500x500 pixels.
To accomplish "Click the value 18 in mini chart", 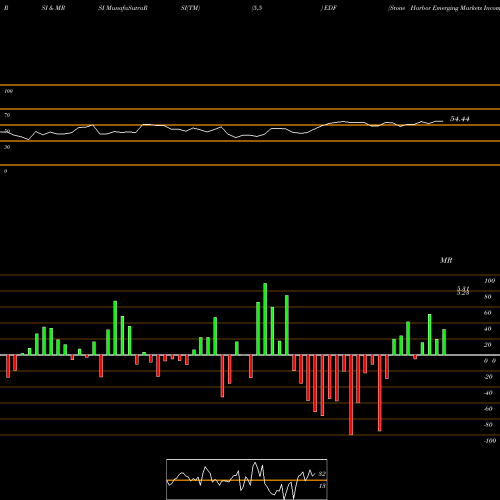I will click(x=322, y=486).
